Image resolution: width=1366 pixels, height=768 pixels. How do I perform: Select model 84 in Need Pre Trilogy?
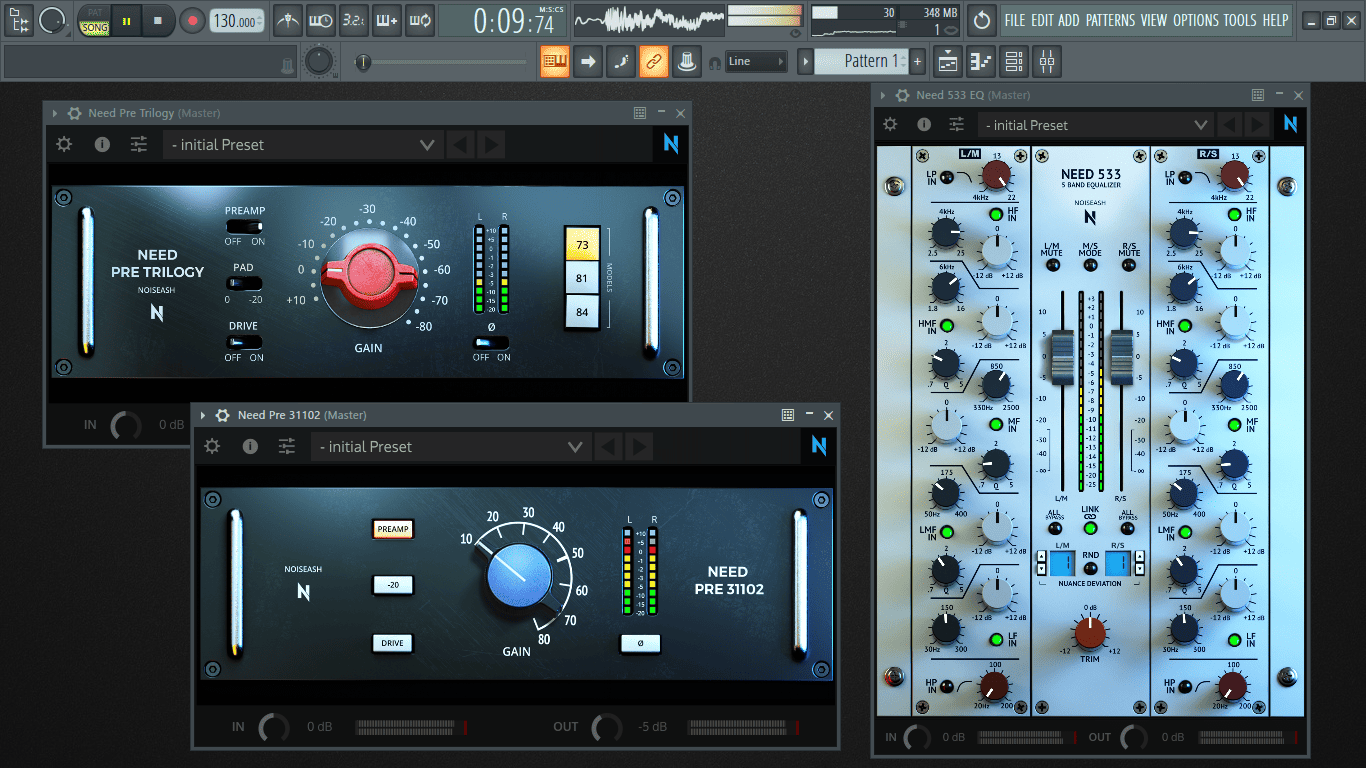point(583,312)
